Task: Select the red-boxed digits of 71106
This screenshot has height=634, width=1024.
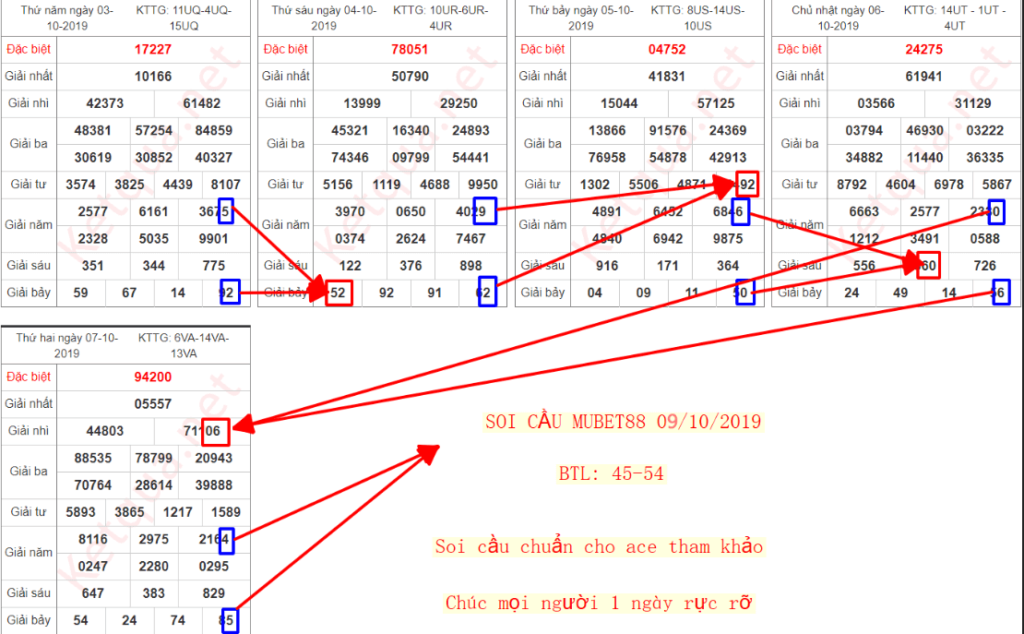Action: point(215,431)
